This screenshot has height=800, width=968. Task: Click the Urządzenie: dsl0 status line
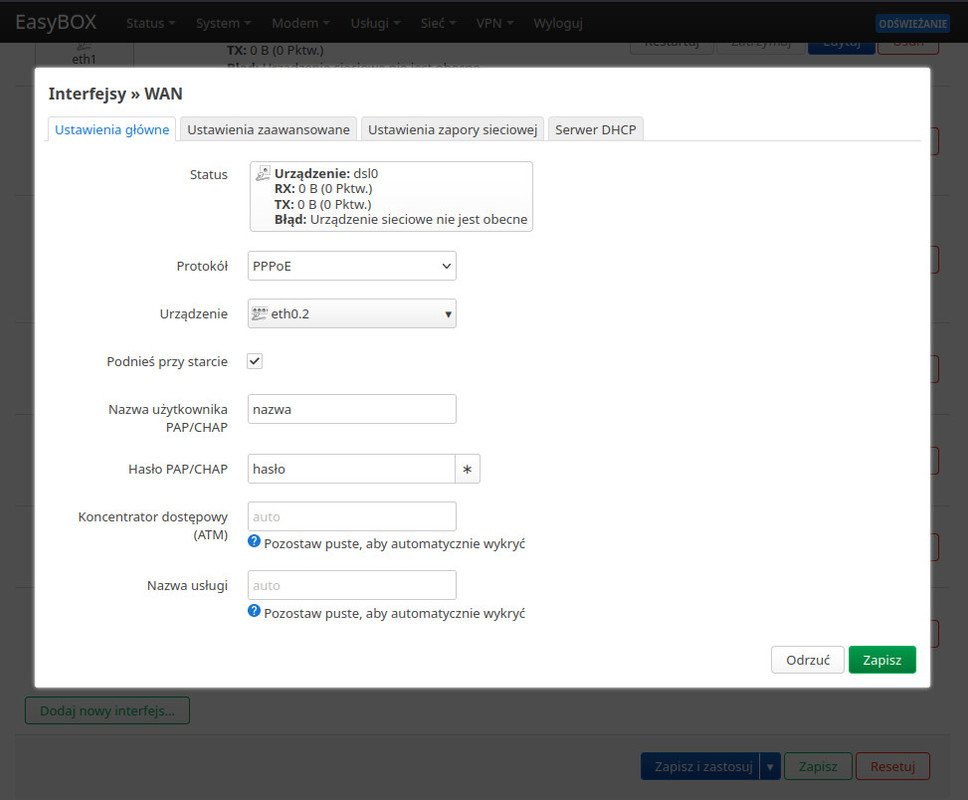click(326, 173)
